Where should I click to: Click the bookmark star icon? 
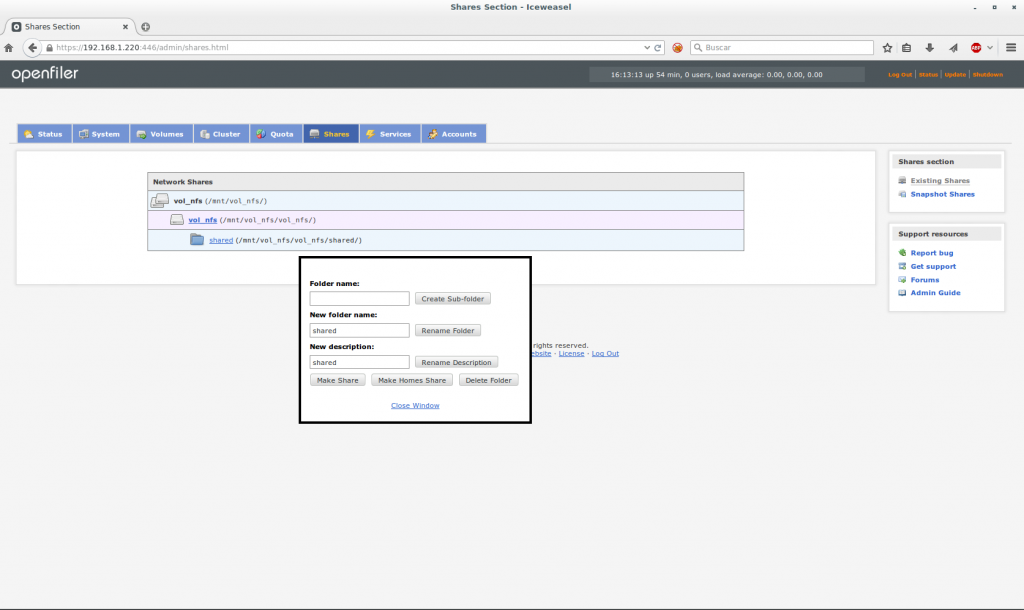(886, 47)
